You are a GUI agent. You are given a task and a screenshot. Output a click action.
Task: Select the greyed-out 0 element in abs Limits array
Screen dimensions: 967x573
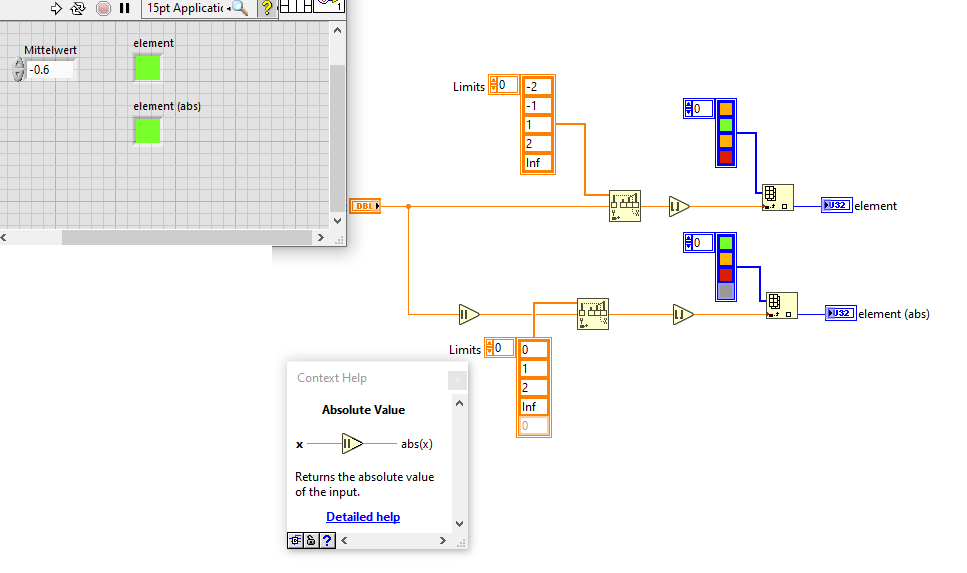[x=534, y=426]
